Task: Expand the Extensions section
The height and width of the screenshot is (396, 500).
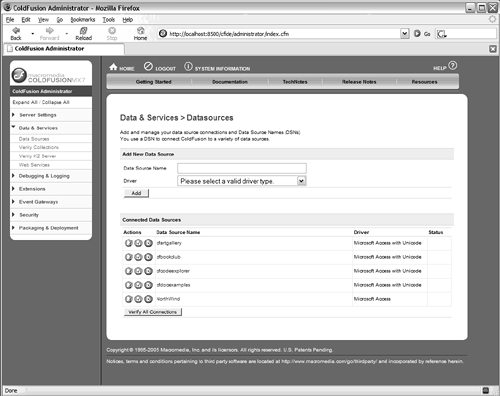Action: 14,189
